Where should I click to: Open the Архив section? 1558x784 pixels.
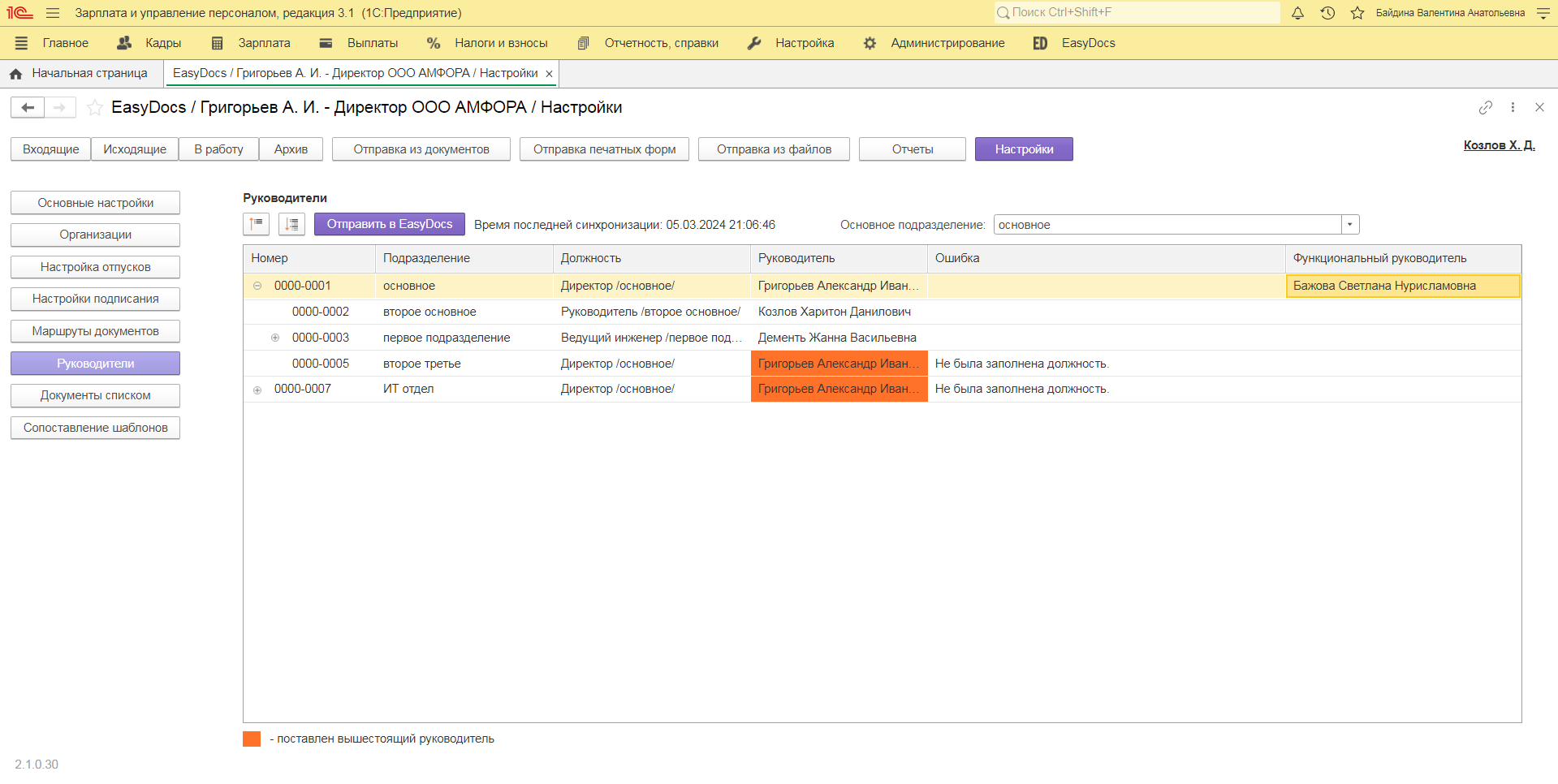point(291,149)
